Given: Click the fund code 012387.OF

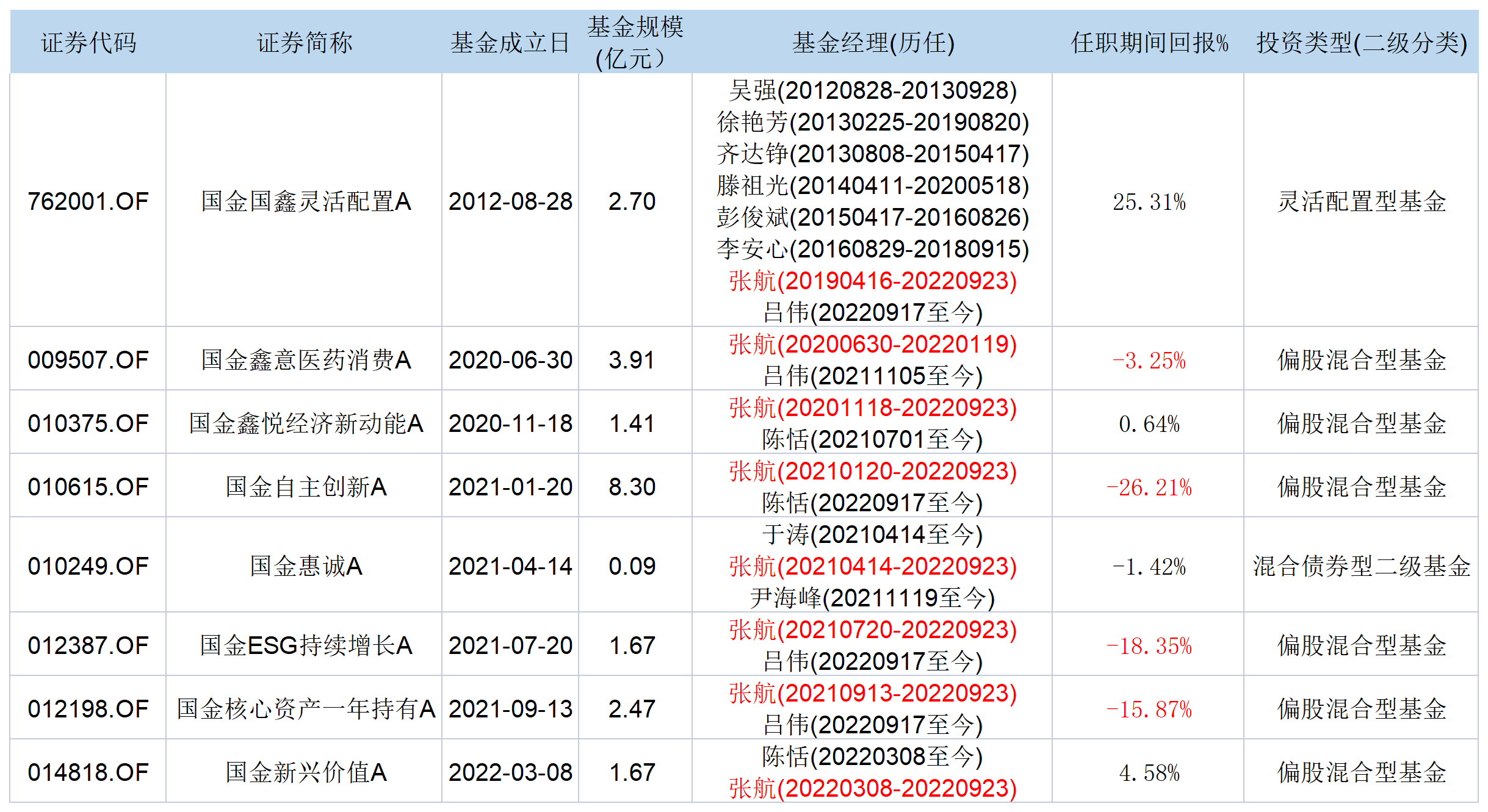Looking at the screenshot, I should point(88,645).
